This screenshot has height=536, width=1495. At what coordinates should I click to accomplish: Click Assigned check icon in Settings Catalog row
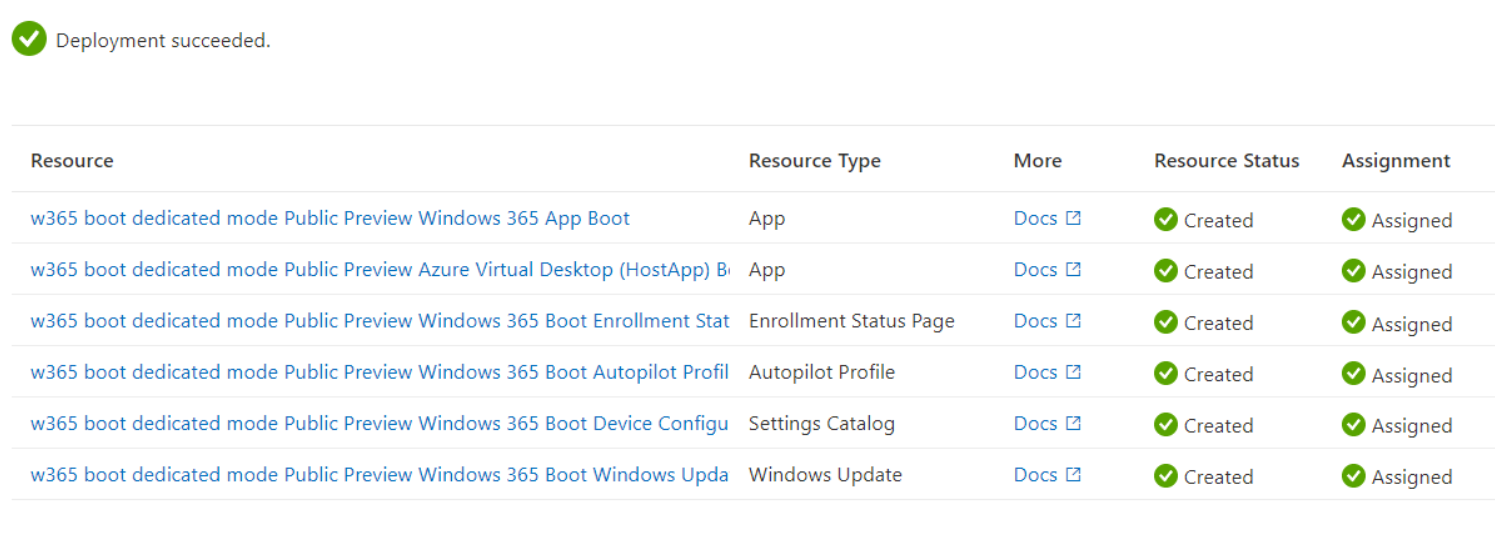1354,424
